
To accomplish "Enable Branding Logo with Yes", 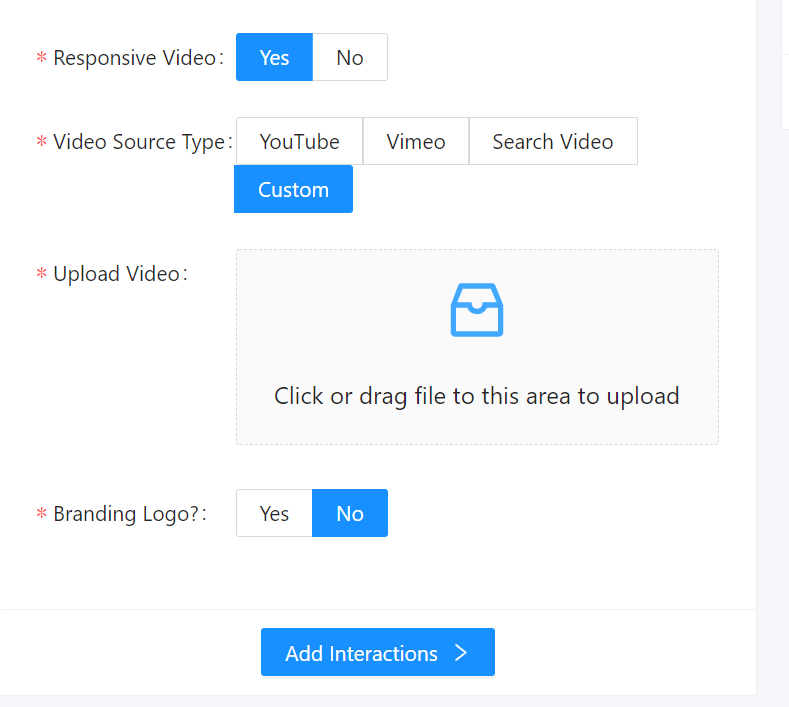I will (x=274, y=513).
